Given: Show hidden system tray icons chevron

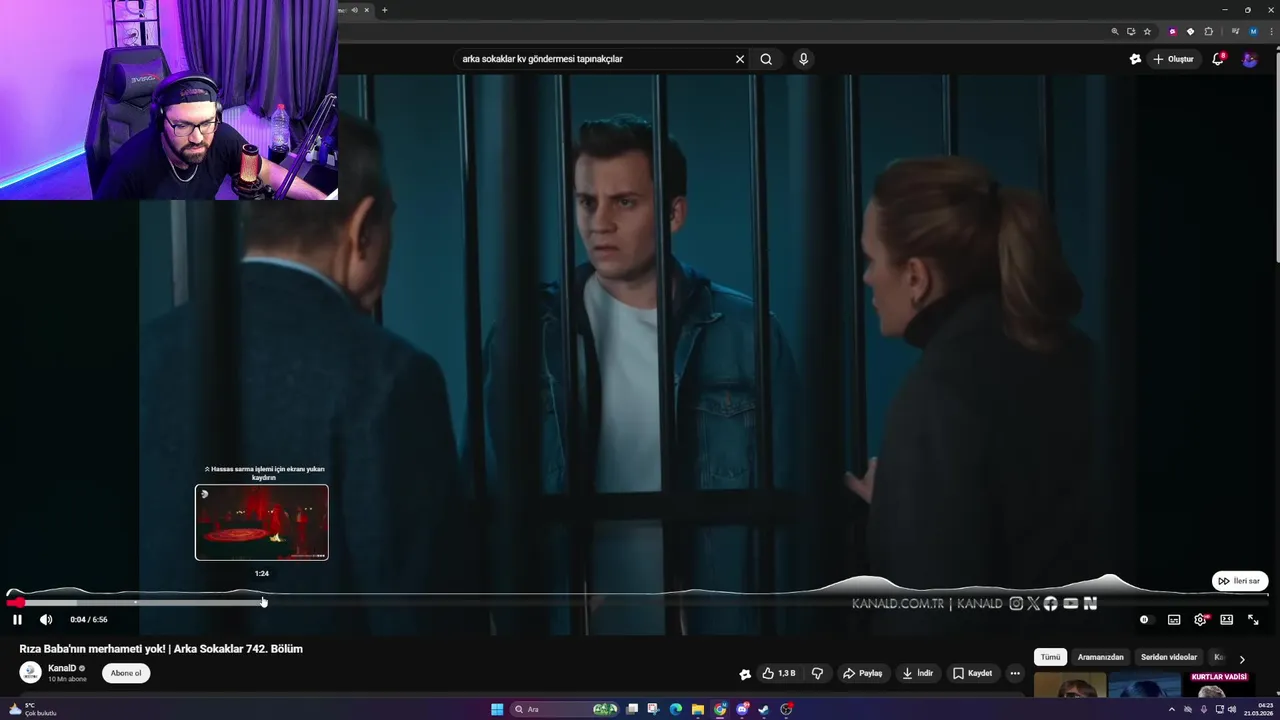Looking at the screenshot, I should [1172, 709].
